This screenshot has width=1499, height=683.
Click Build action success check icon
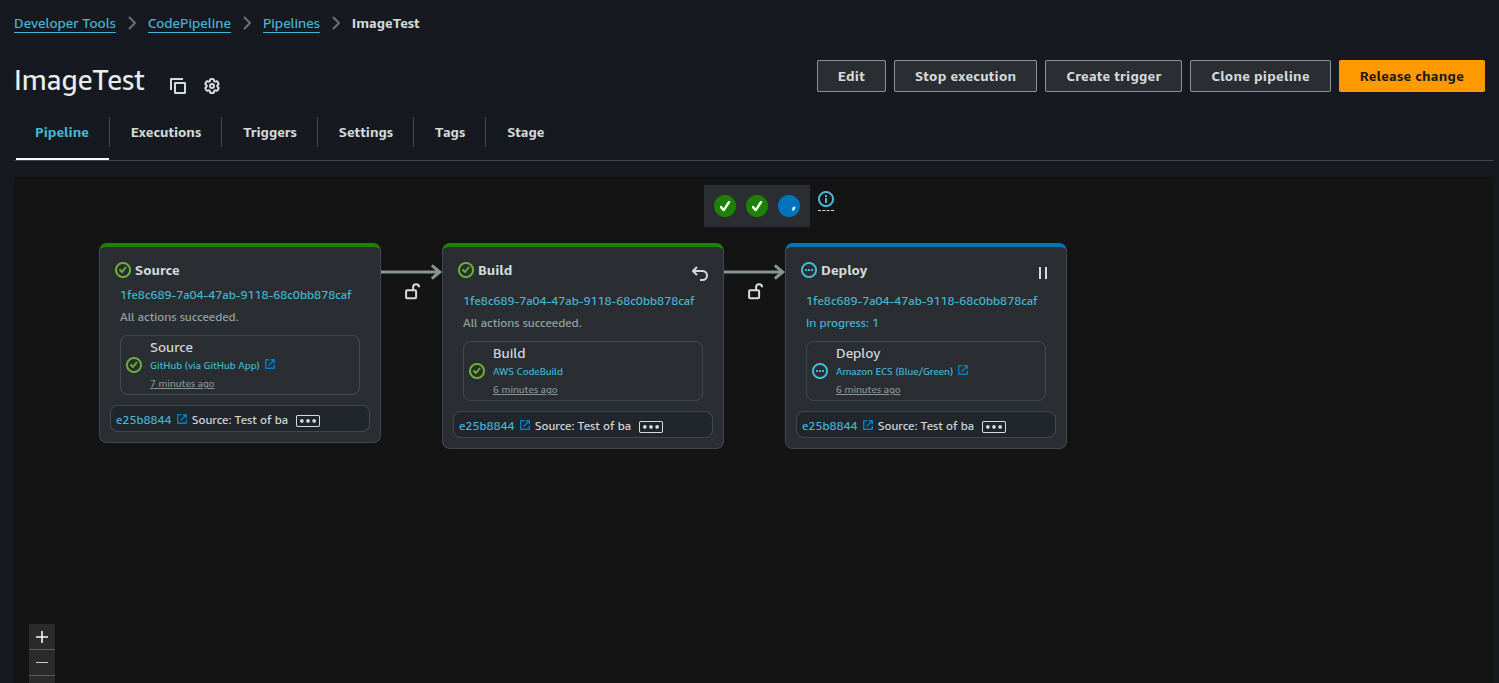(x=477, y=371)
